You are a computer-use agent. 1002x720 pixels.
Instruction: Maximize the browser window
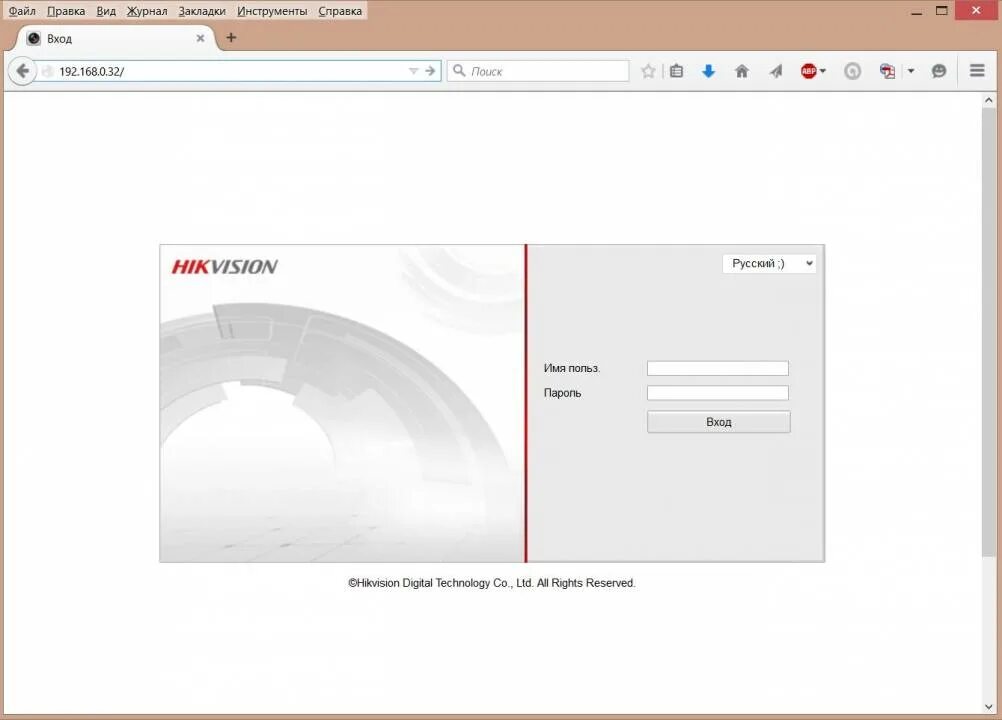click(x=941, y=11)
